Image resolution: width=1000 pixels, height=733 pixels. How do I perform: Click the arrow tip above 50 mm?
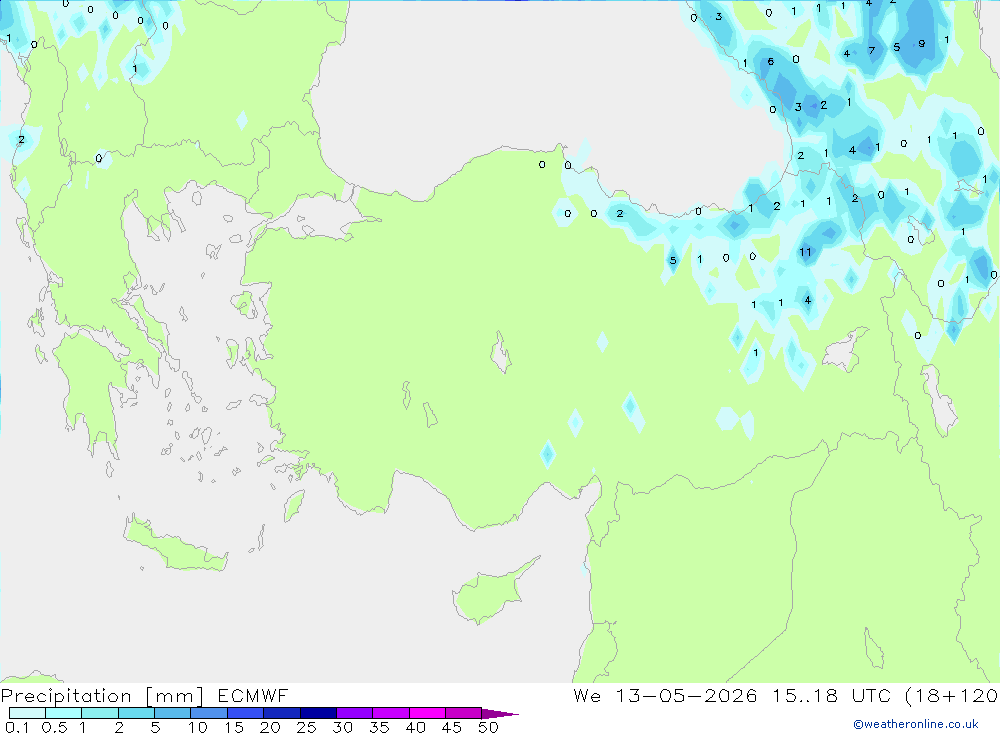click(500, 714)
